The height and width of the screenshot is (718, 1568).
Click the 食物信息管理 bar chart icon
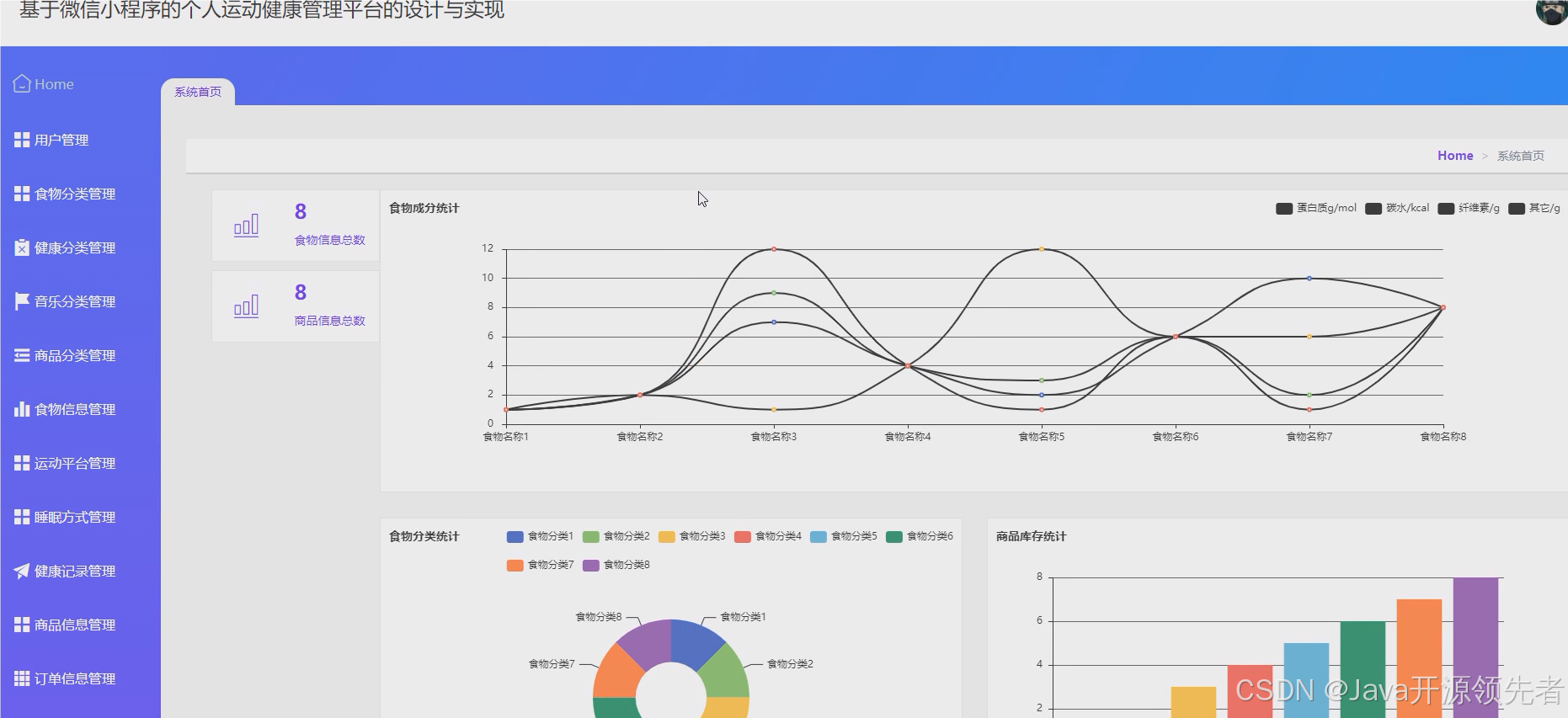tap(22, 409)
